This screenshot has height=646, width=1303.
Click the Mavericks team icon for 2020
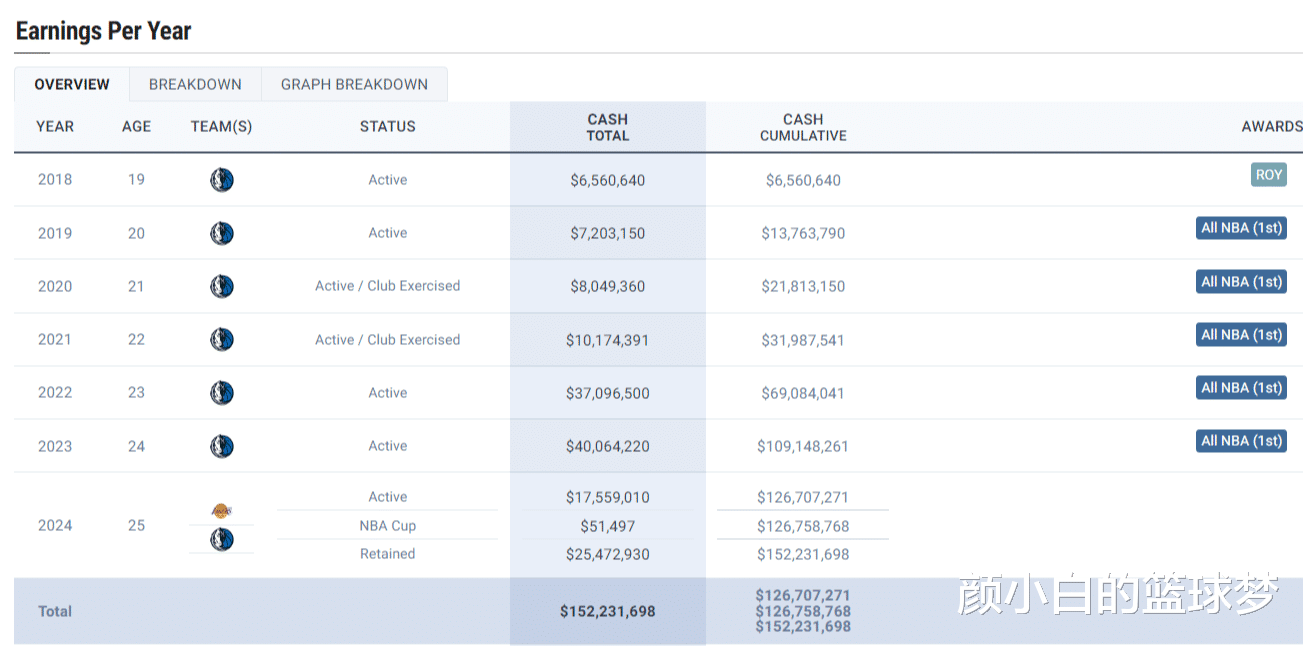pos(222,286)
